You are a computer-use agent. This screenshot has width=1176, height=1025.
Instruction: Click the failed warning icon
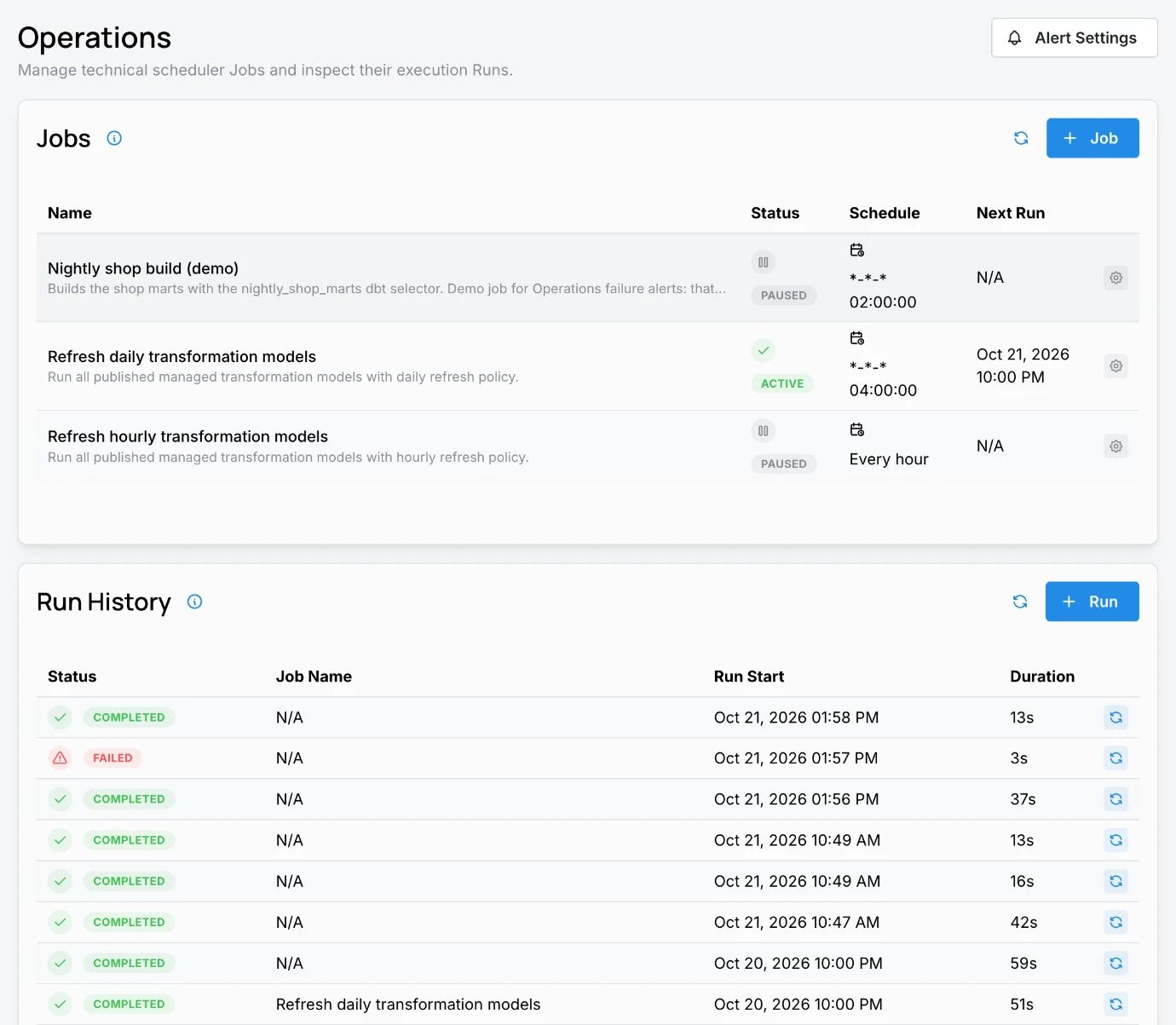60,758
